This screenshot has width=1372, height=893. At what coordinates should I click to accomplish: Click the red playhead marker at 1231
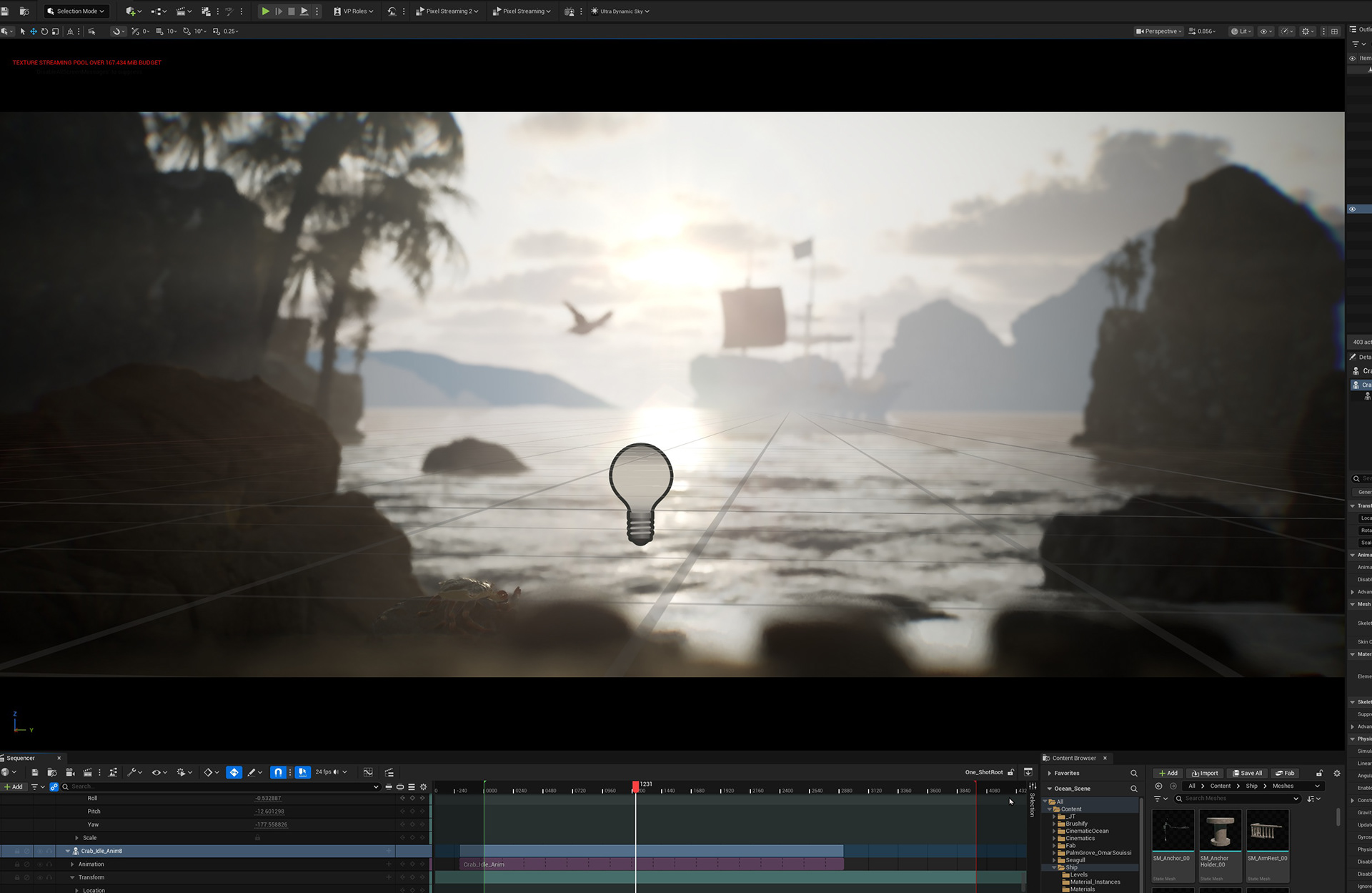click(636, 786)
